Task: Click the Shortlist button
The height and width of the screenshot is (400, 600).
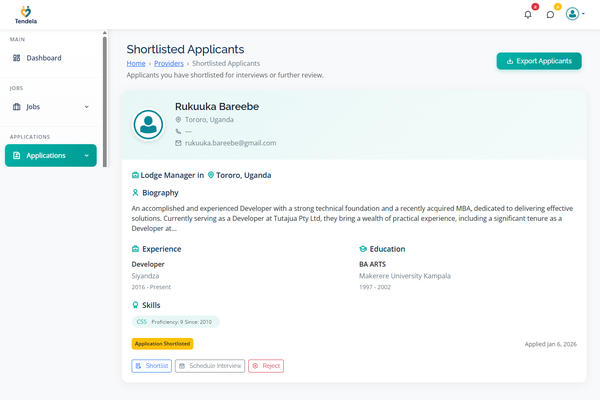Action: coord(152,366)
